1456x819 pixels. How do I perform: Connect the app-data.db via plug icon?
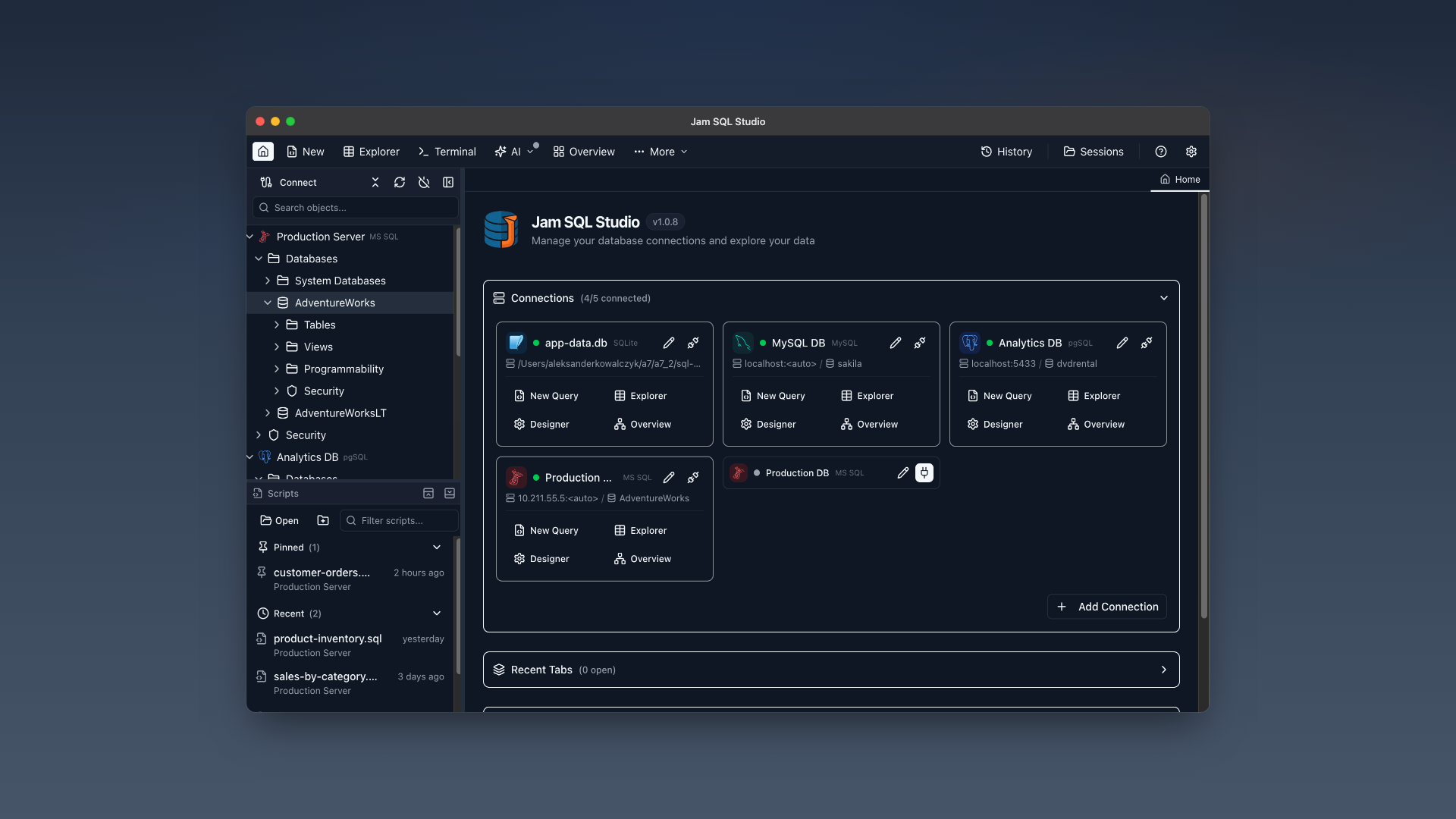tap(692, 343)
